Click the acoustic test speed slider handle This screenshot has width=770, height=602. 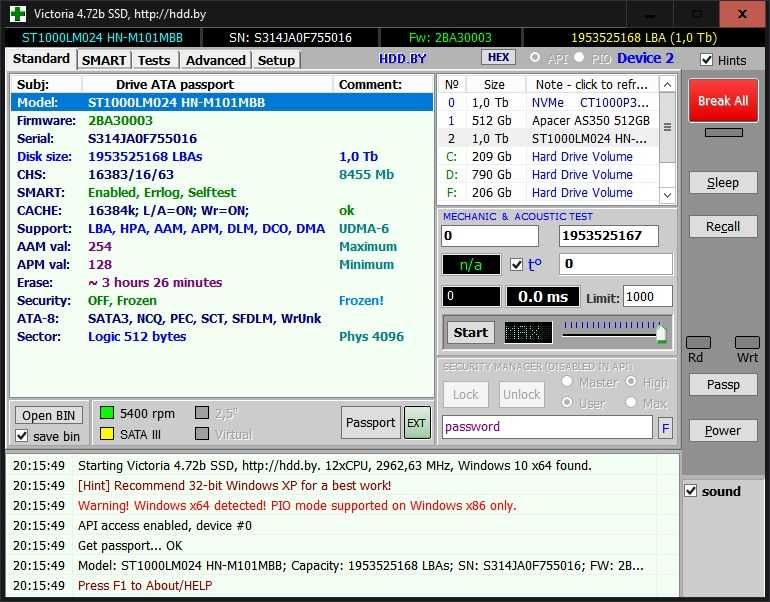point(661,333)
